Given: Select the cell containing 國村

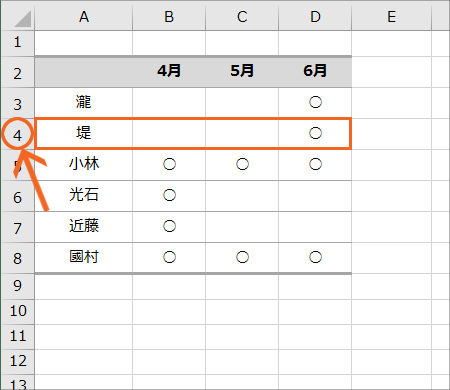Looking at the screenshot, I should point(84,257).
